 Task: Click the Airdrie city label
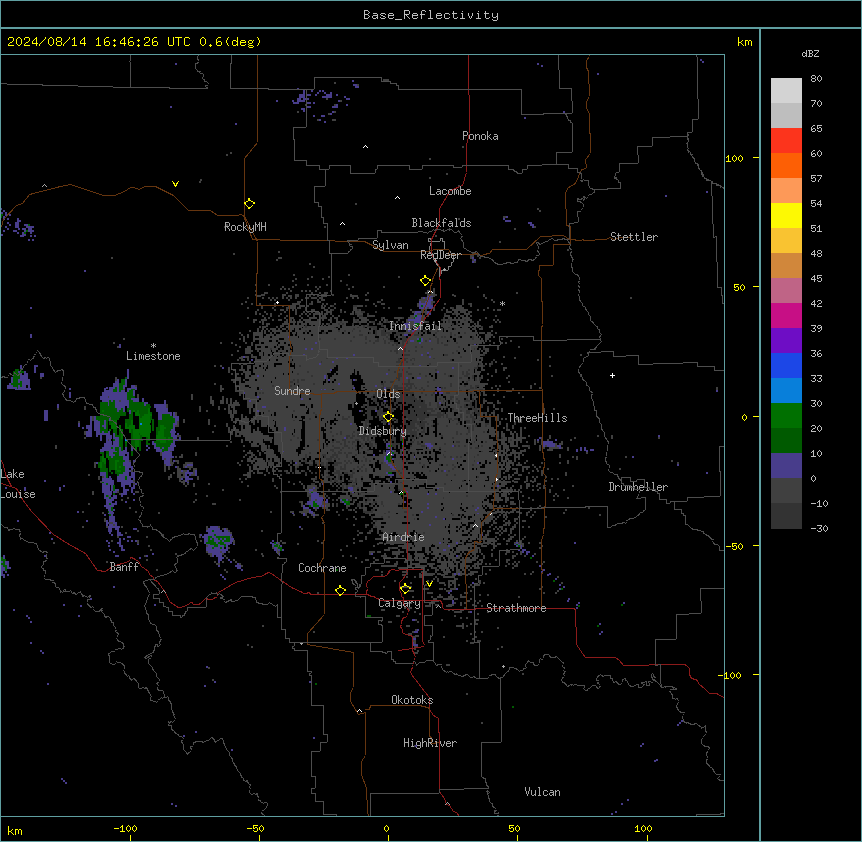pyautogui.click(x=404, y=537)
